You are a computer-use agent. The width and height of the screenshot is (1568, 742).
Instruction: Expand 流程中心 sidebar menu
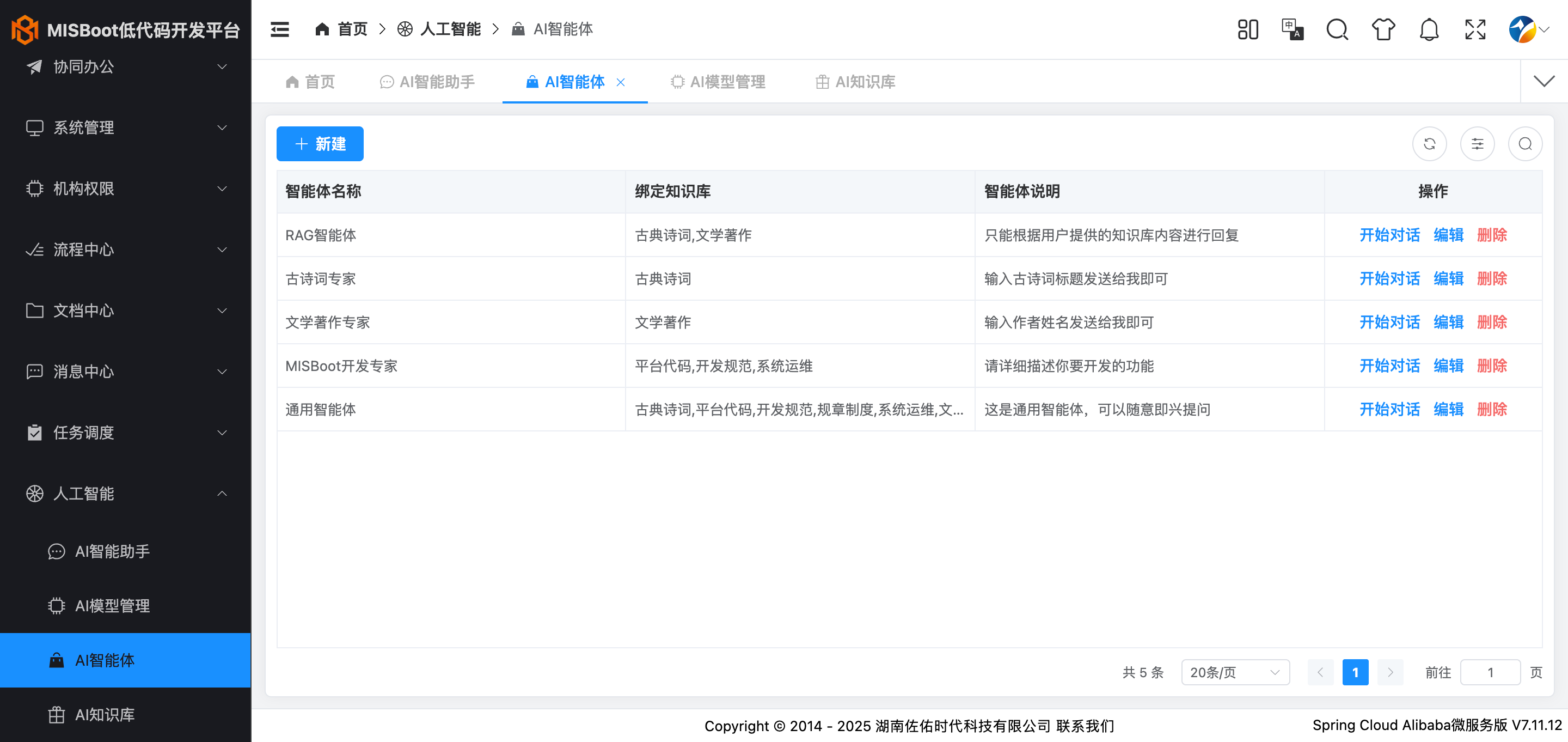pyautogui.click(x=125, y=249)
